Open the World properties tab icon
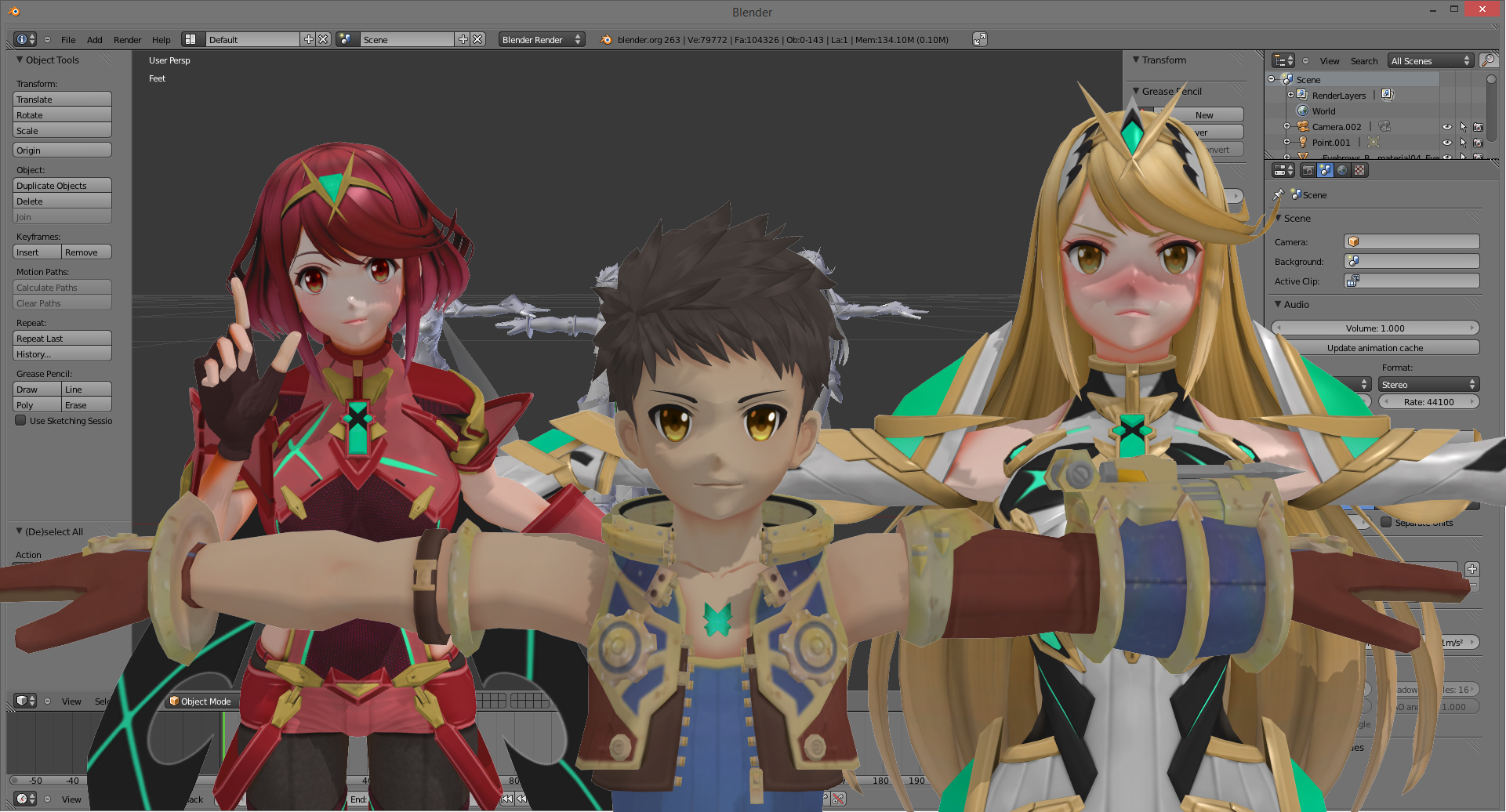Viewport: 1506px width, 812px height. pos(1342,170)
